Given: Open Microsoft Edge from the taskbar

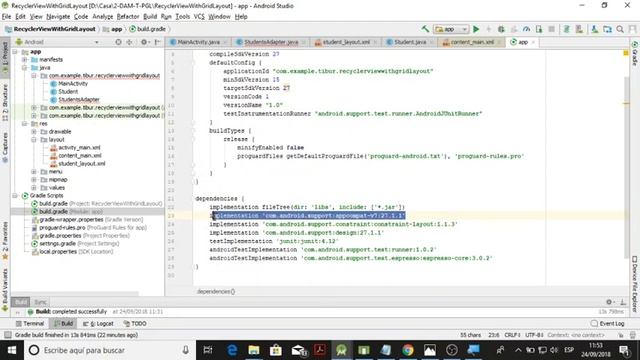Looking at the screenshot, I should pos(232,350).
